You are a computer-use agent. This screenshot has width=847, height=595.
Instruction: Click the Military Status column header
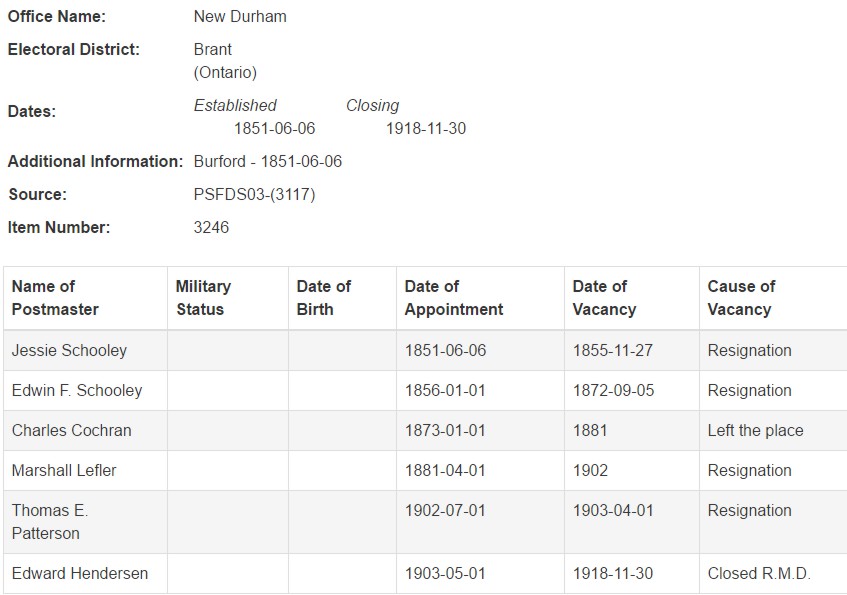click(228, 298)
